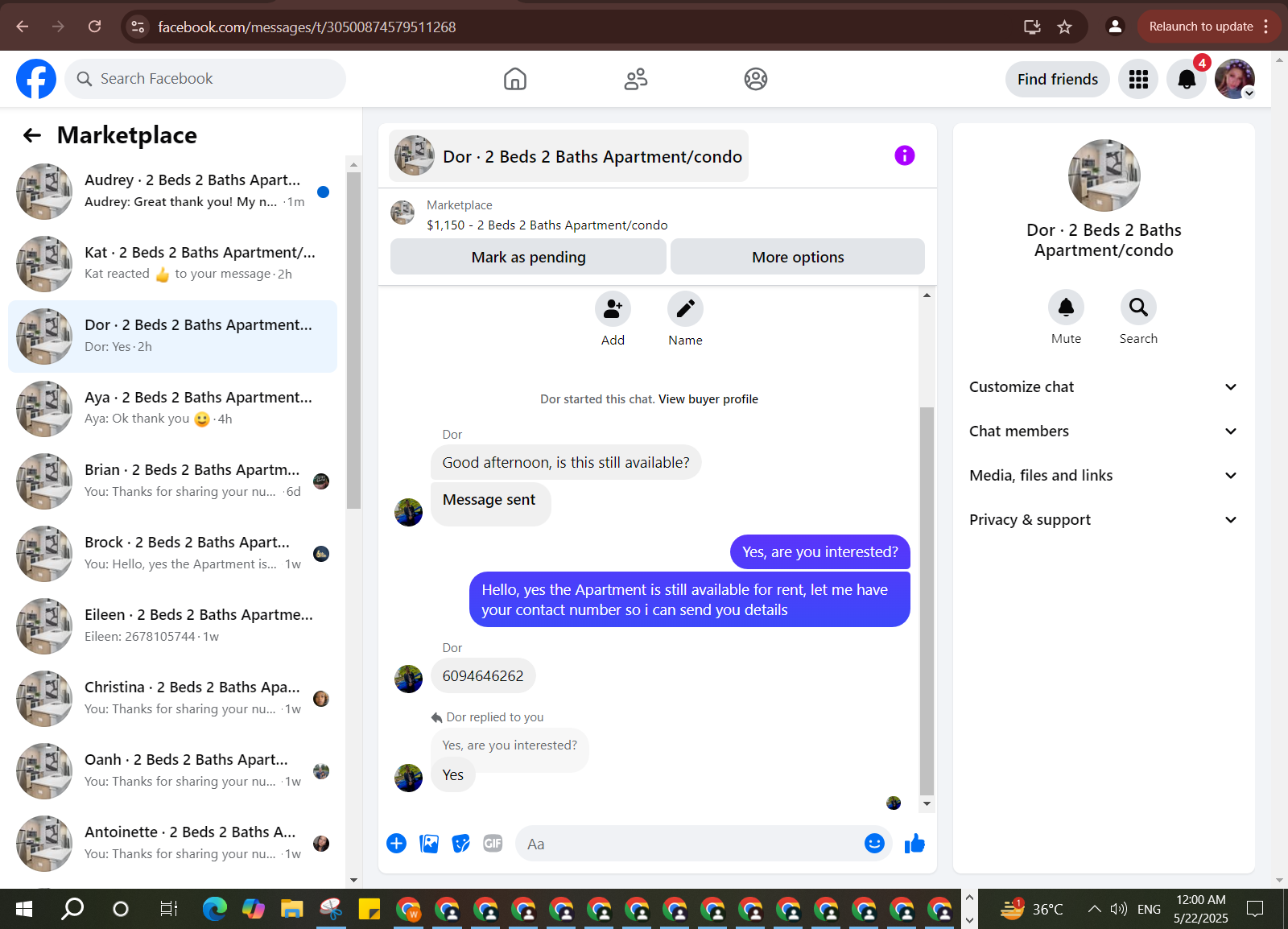Screen dimensions: 1288x929
Task: Open Brian's conversation
Action: (172, 481)
